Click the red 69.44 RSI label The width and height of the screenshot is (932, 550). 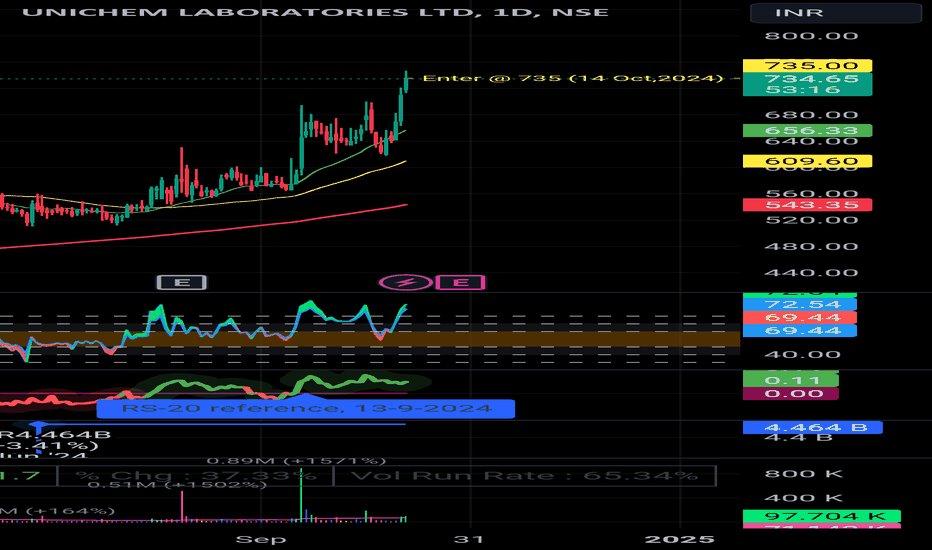(x=799, y=318)
